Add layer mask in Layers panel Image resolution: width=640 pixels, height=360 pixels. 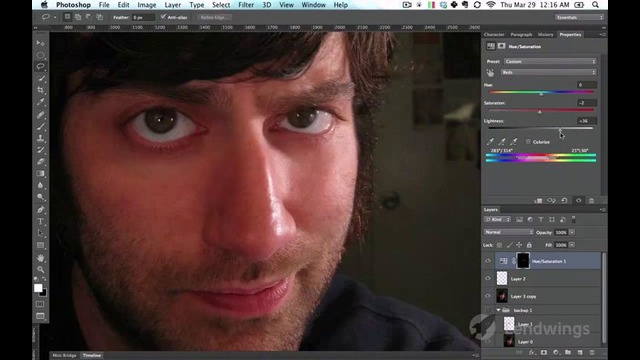(544, 352)
